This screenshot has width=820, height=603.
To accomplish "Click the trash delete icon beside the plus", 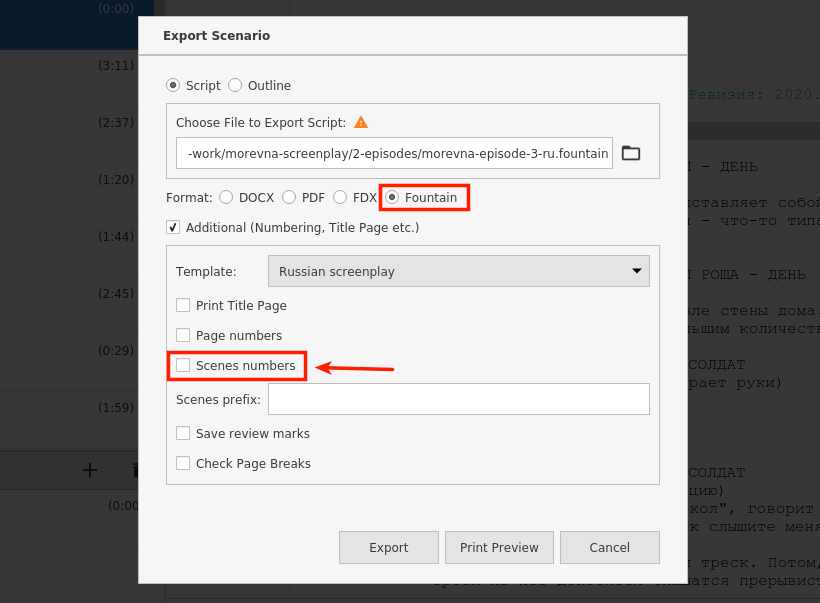I will (135, 470).
